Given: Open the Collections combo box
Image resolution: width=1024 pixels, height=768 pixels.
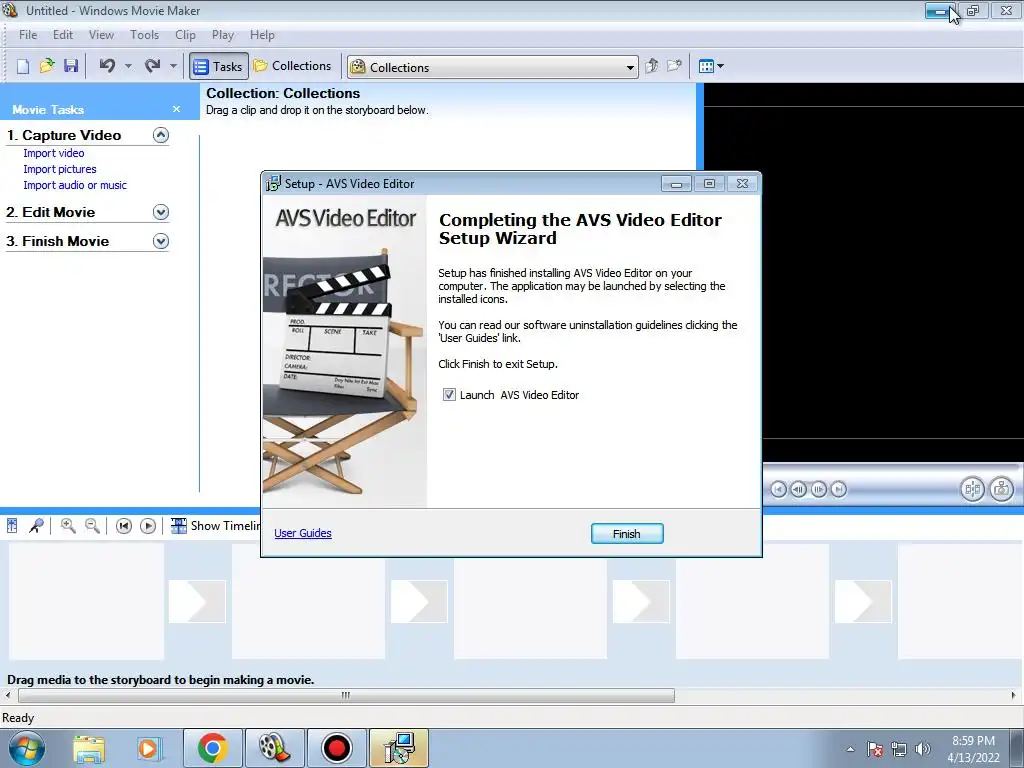Looking at the screenshot, I should [492, 67].
